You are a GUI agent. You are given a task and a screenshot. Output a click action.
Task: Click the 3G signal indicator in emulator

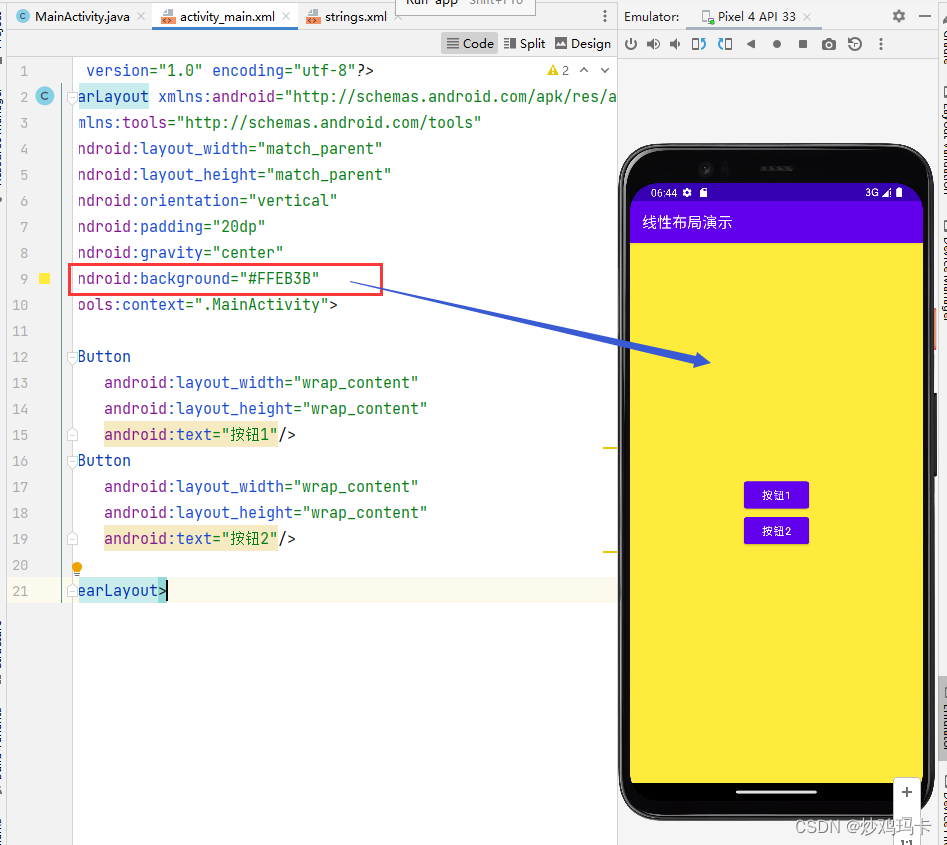point(877,193)
